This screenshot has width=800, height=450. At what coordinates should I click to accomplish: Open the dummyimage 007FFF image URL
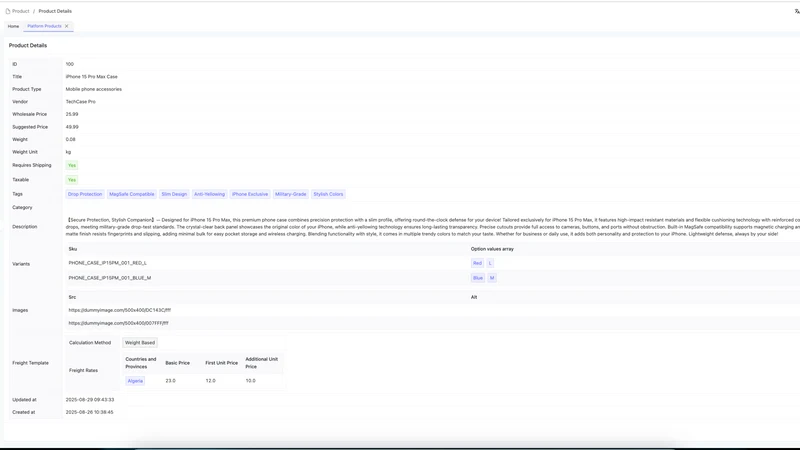tap(118, 323)
